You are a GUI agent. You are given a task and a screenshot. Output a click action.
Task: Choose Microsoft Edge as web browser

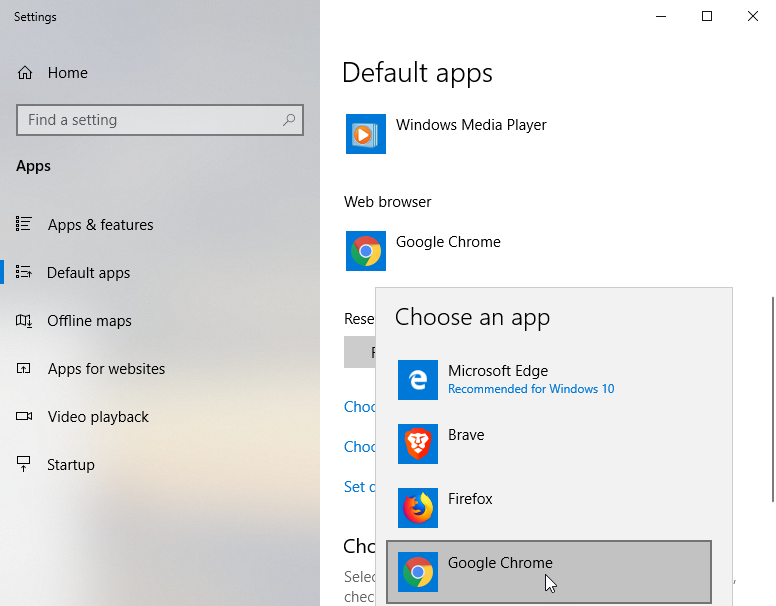point(549,380)
